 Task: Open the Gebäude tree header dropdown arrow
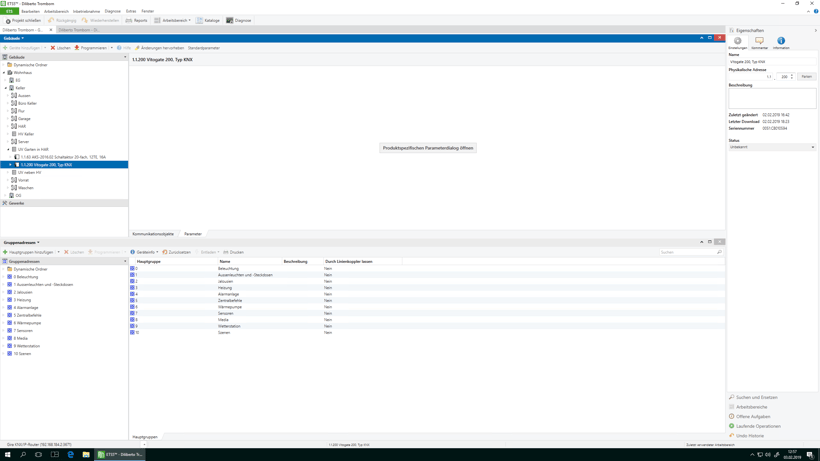[x=125, y=57]
